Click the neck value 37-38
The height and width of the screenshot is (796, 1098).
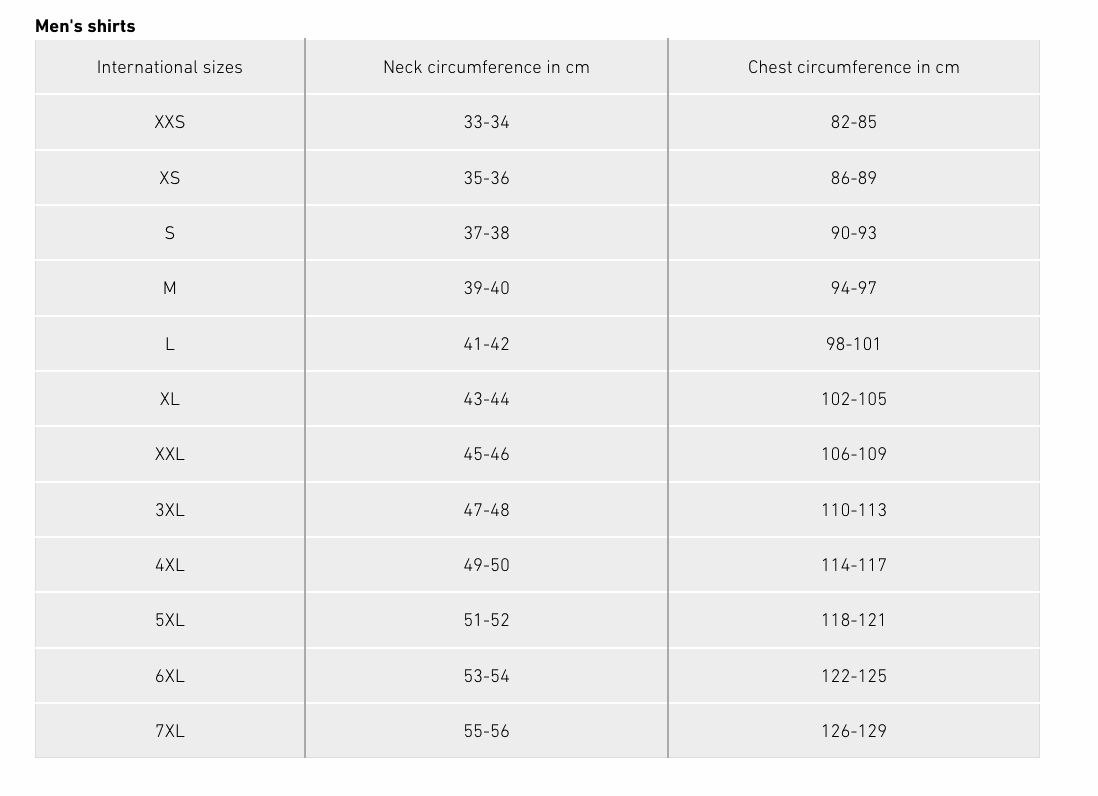coord(486,233)
